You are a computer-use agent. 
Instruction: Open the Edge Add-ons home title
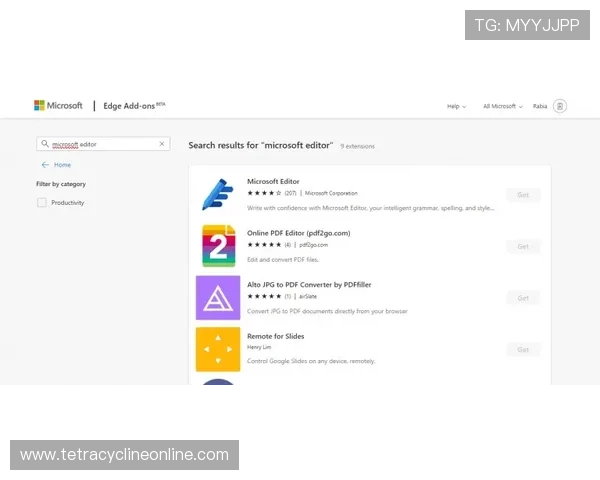(134, 105)
